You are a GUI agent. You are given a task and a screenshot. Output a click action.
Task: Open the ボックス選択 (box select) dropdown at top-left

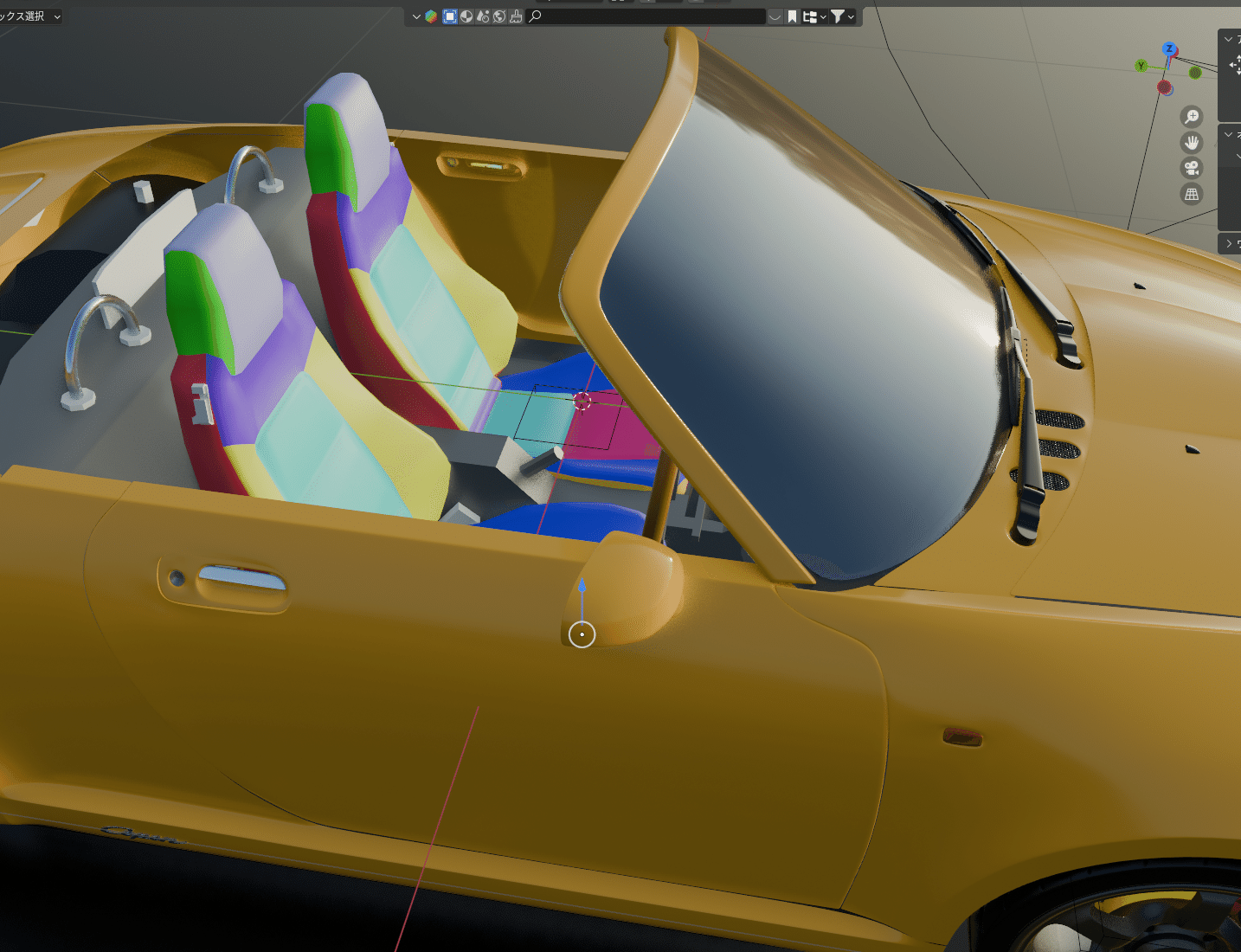click(x=30, y=16)
